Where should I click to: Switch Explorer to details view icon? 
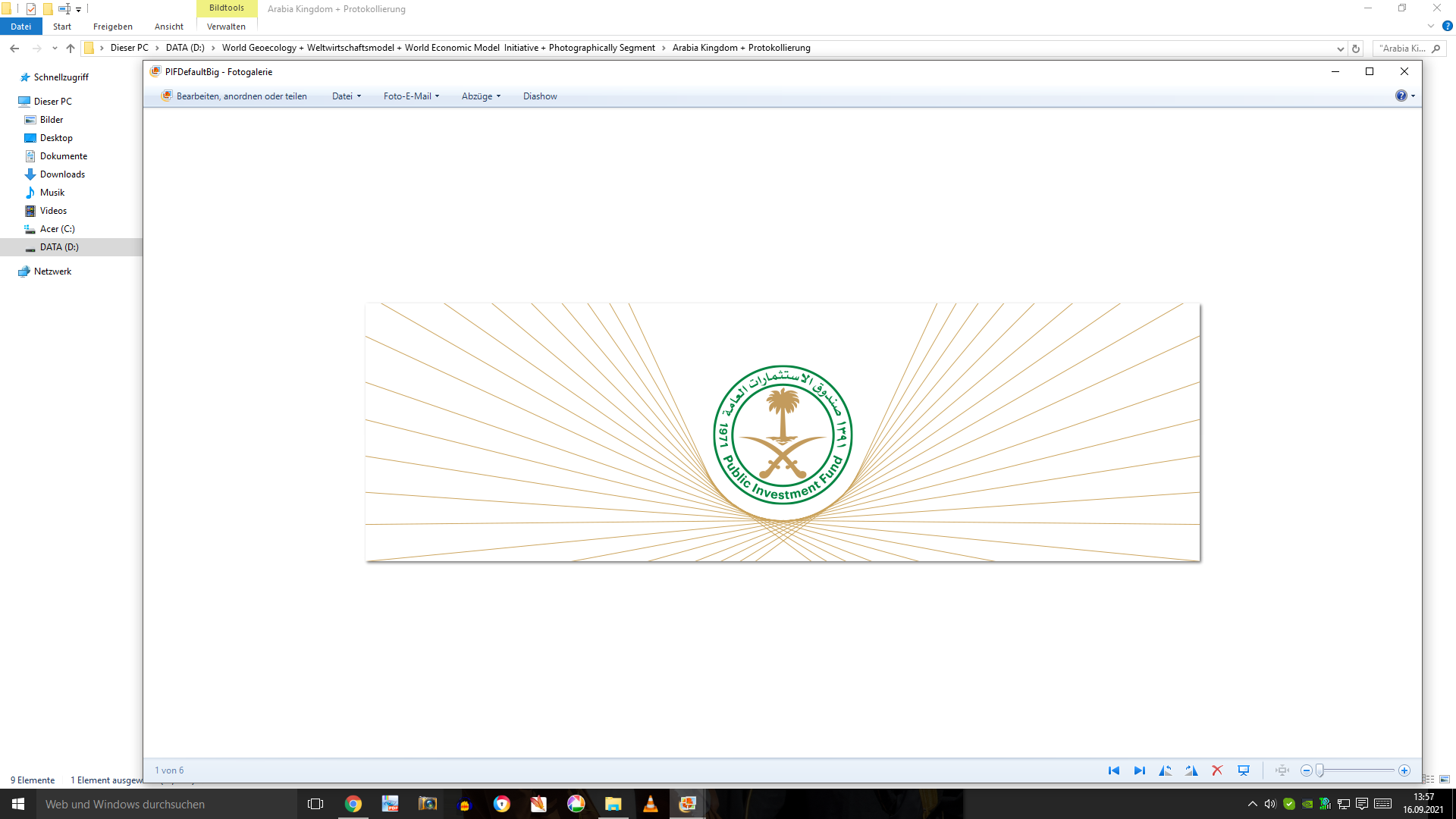(x=1429, y=780)
